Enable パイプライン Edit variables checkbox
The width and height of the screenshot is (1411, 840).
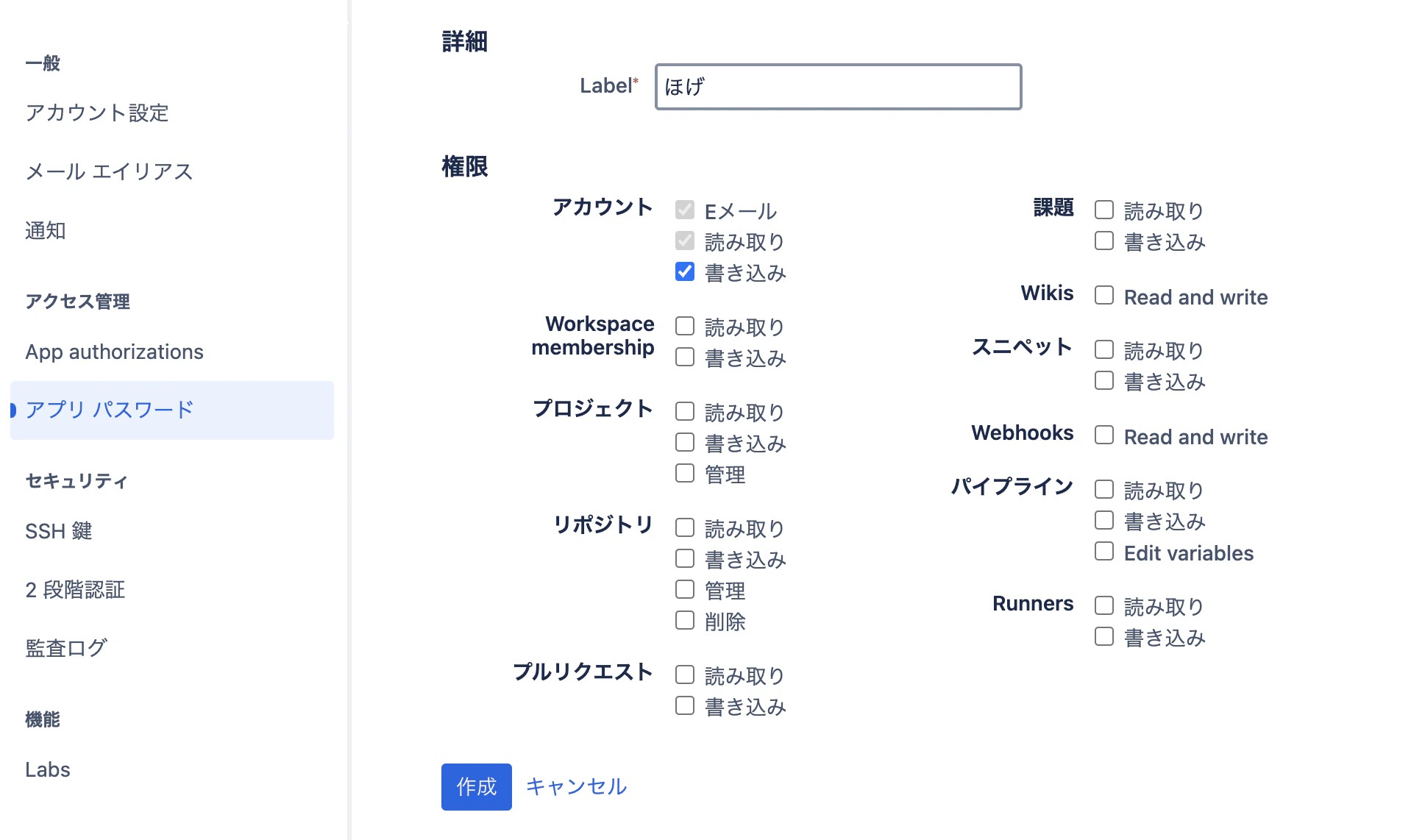pos(1104,551)
